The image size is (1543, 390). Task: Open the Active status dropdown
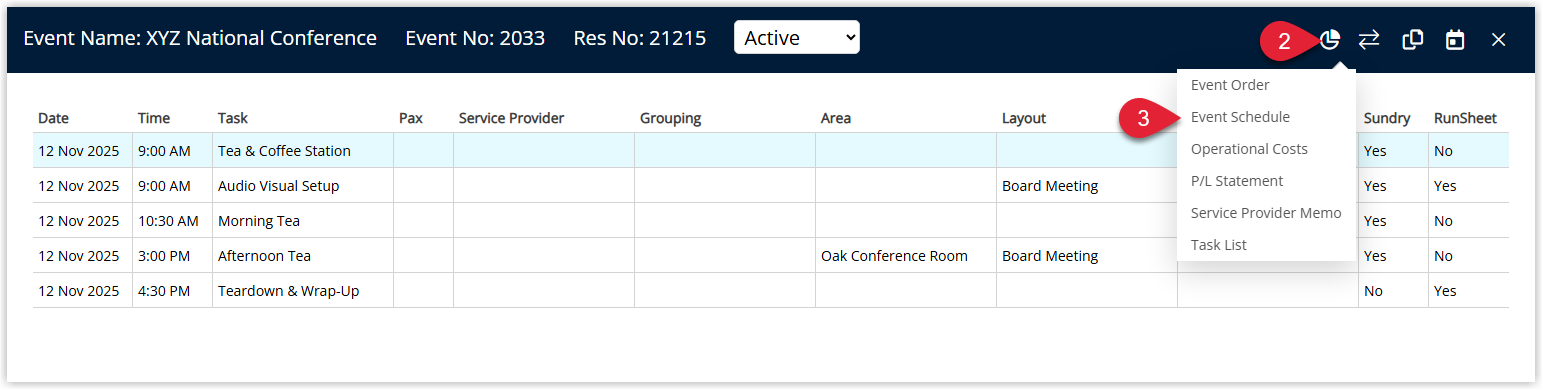coord(797,38)
